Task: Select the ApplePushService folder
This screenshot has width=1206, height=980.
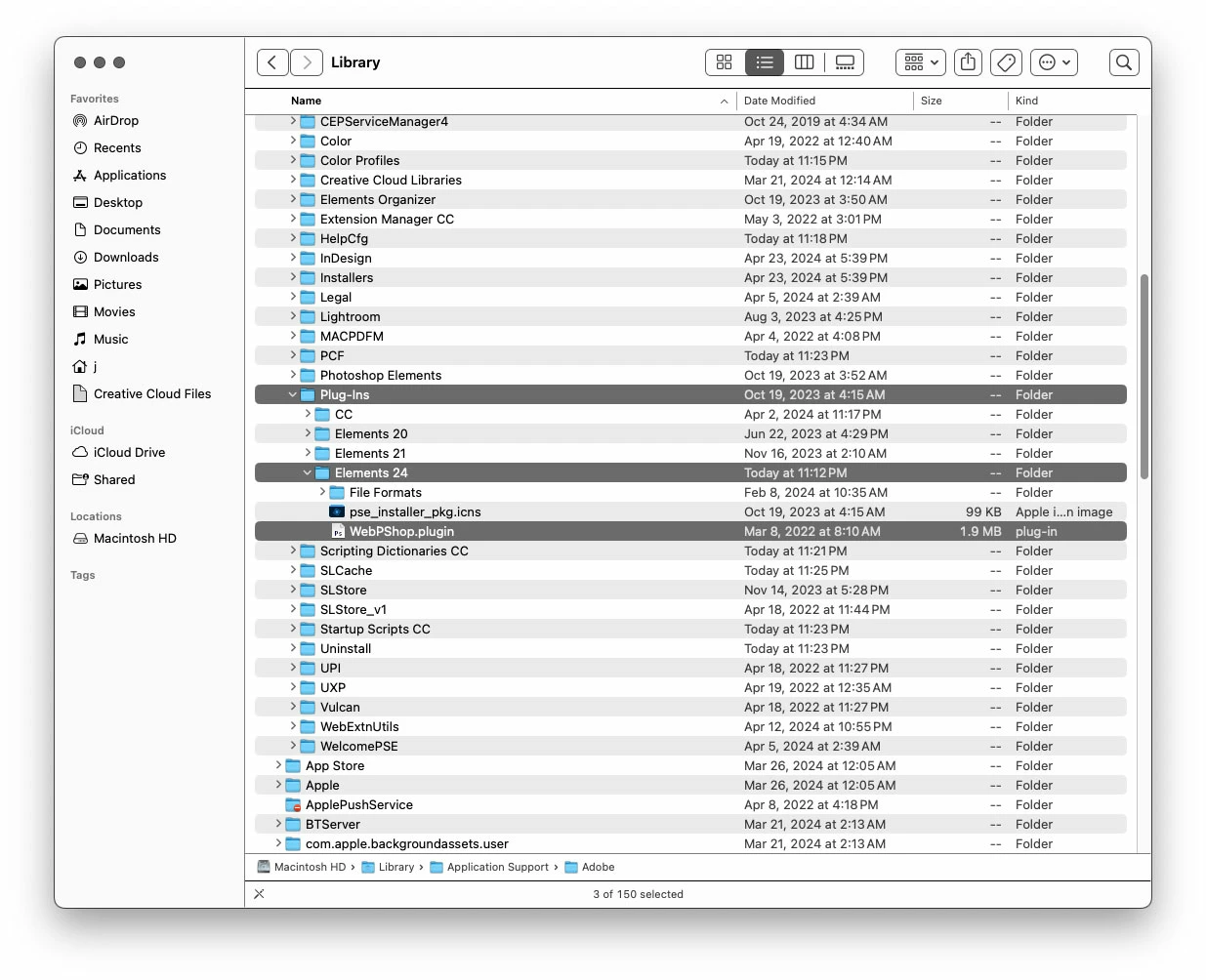Action: pyautogui.click(x=690, y=804)
